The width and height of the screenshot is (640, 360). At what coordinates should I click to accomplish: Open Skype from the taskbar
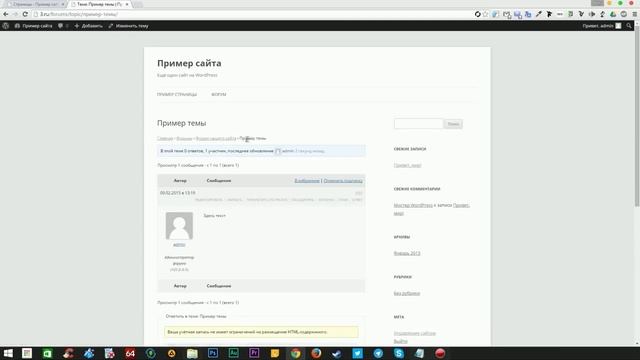(399, 353)
